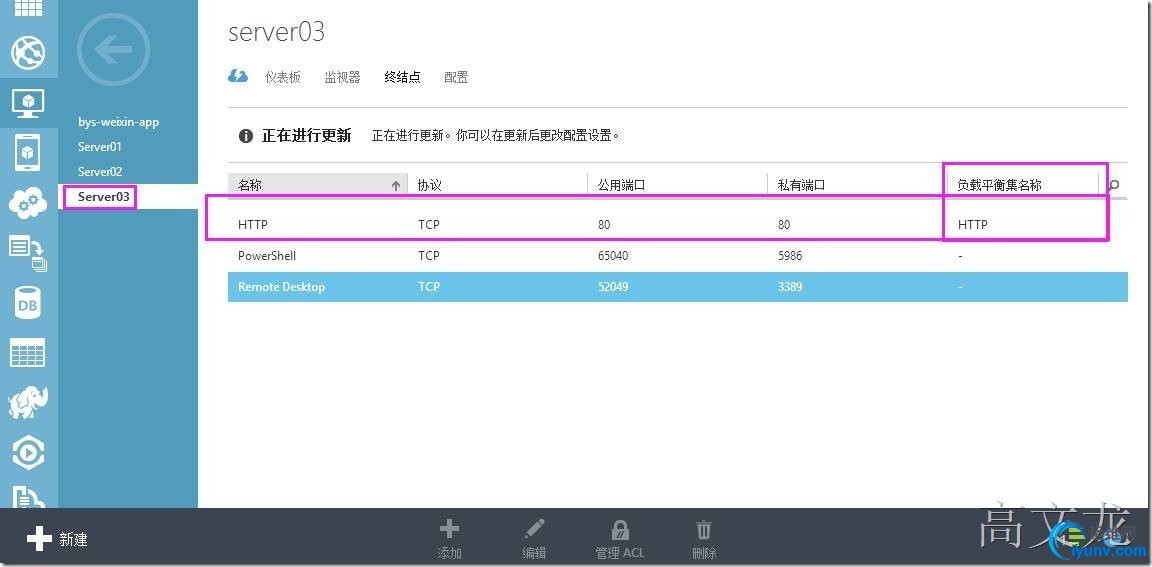Select the PowerShell endpoint row
Screen dimensions: 1152x567
677,256
